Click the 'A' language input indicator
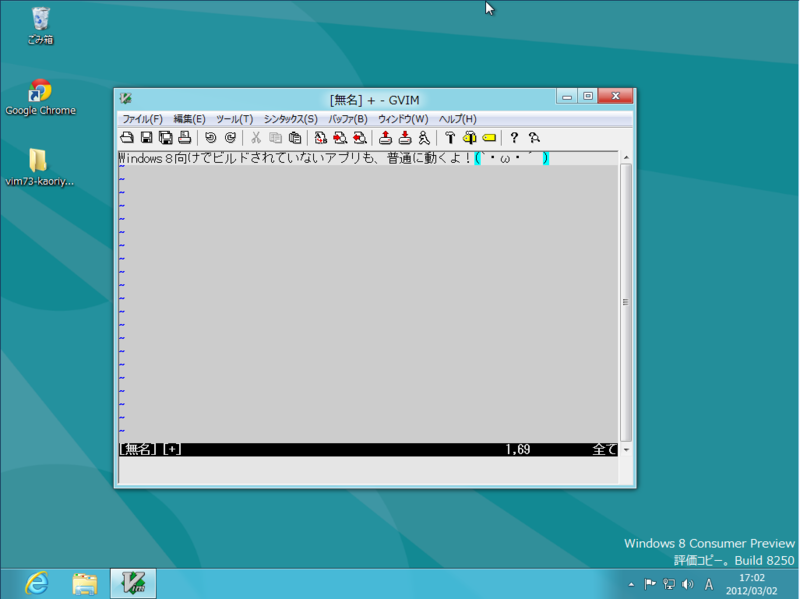The width and height of the screenshot is (800, 599). pos(710,584)
